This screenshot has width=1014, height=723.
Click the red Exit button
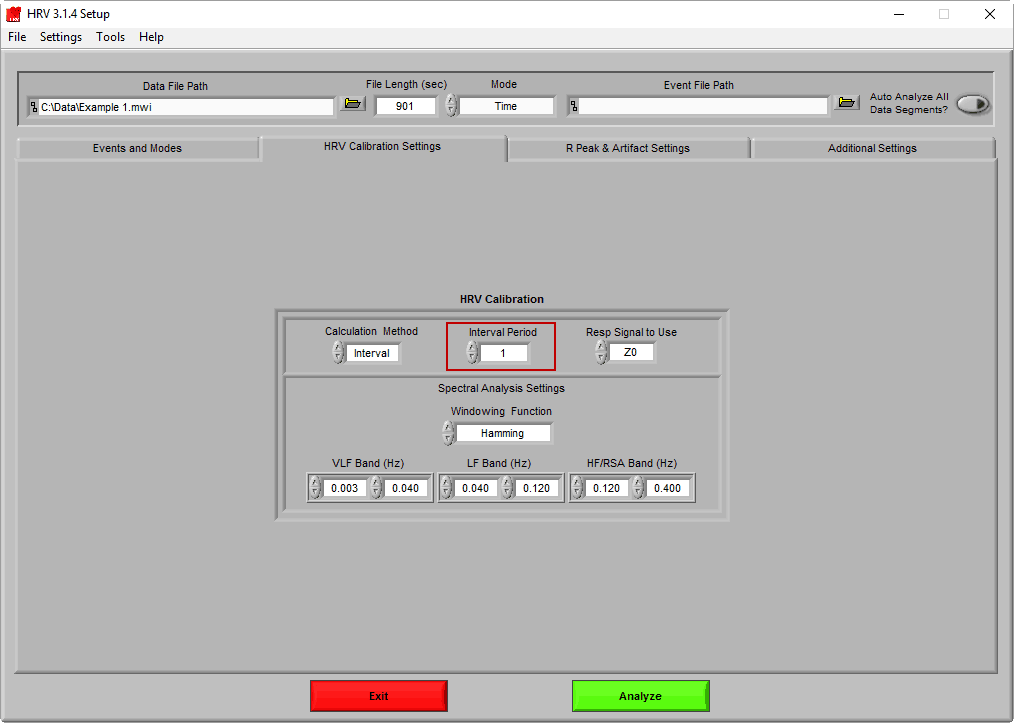(379, 696)
